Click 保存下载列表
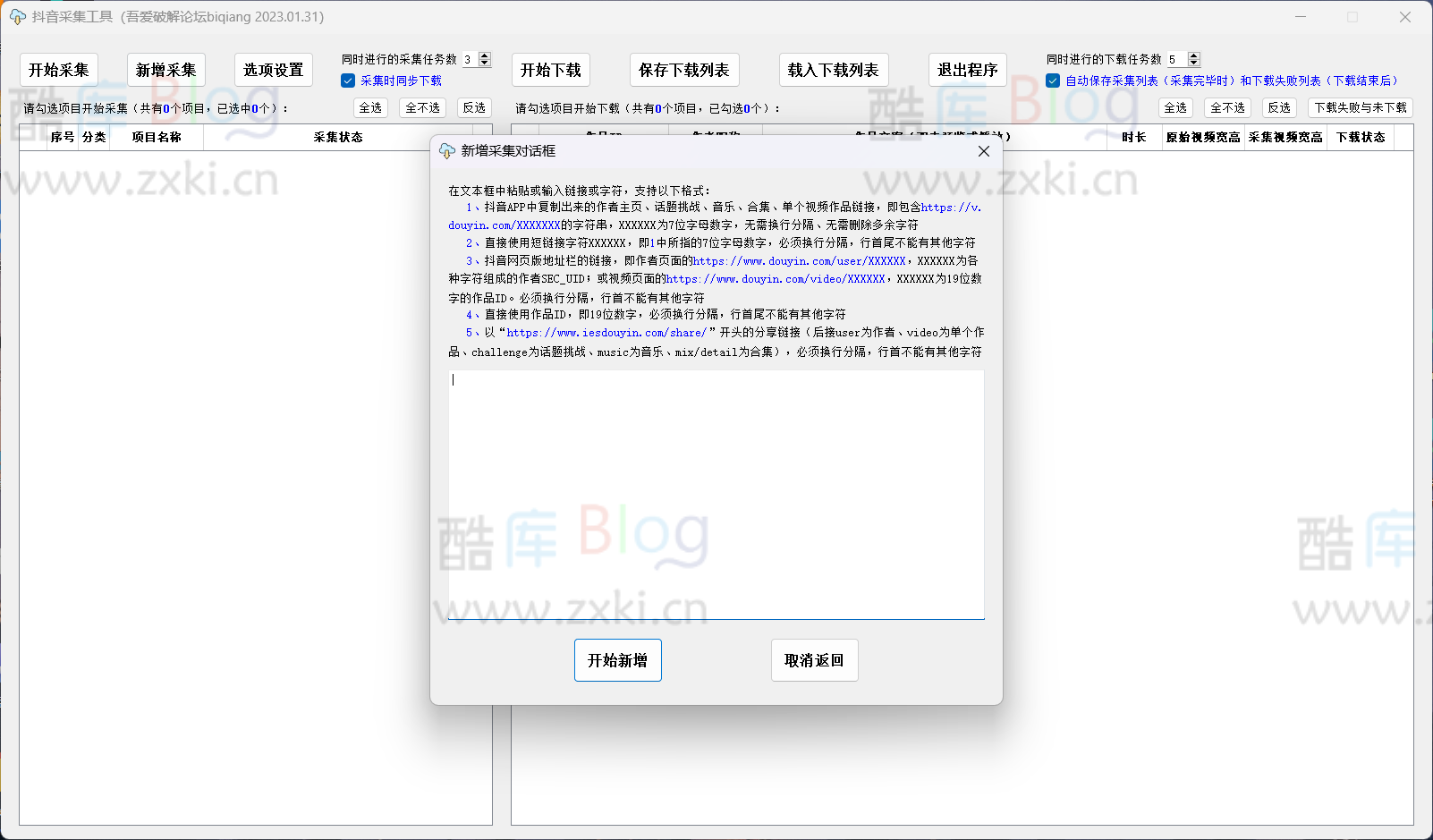 click(683, 69)
